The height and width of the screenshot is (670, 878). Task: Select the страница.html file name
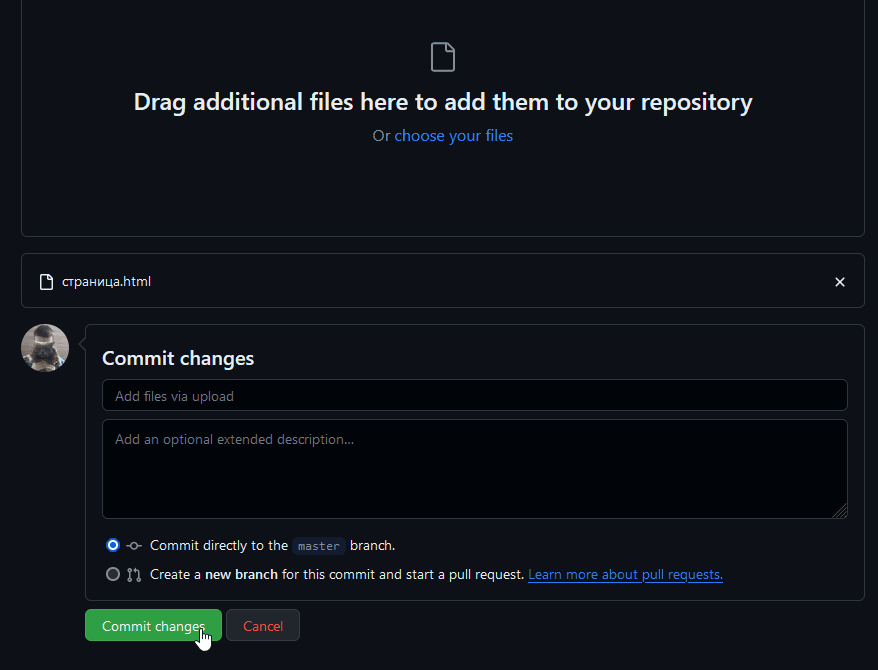tap(106, 282)
